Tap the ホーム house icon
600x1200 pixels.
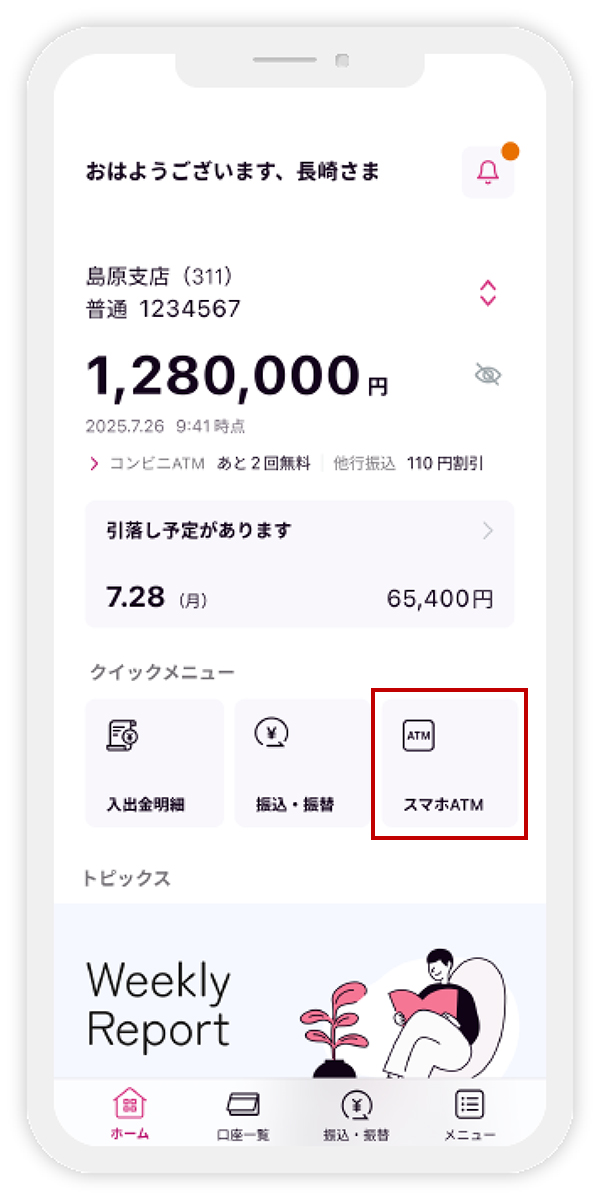tap(130, 1104)
